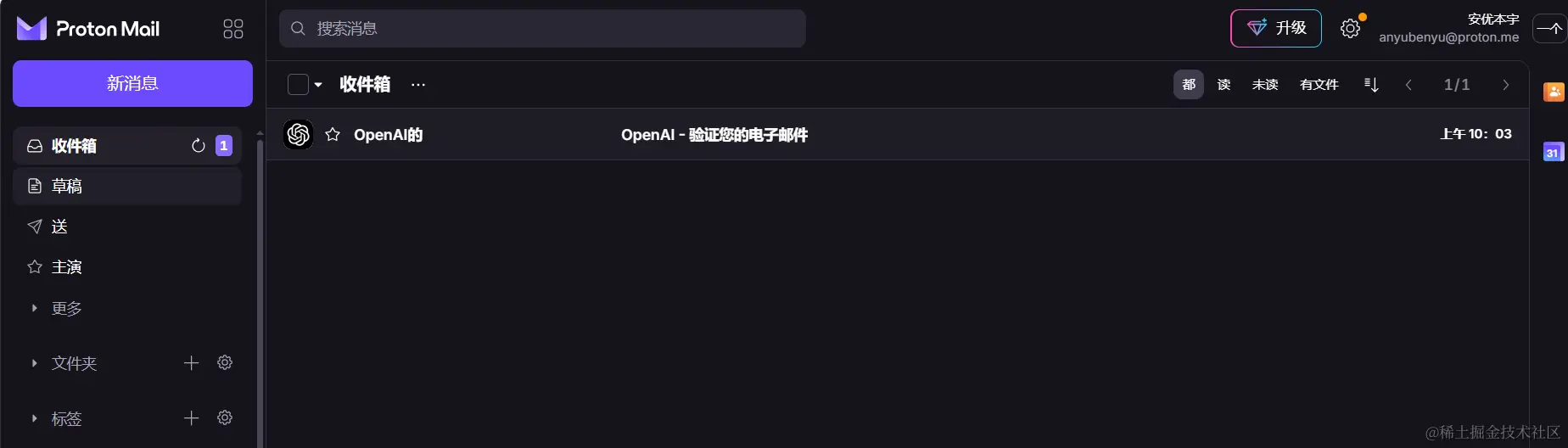The width and height of the screenshot is (1568, 448).
Task: Show only unread messages (未读) filter
Action: [x=1264, y=84]
